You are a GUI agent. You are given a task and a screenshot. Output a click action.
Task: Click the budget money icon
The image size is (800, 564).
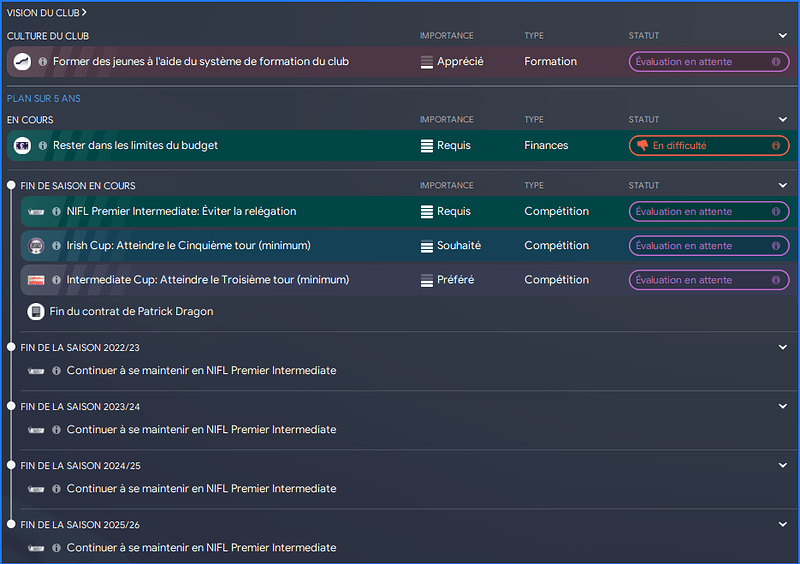point(22,146)
